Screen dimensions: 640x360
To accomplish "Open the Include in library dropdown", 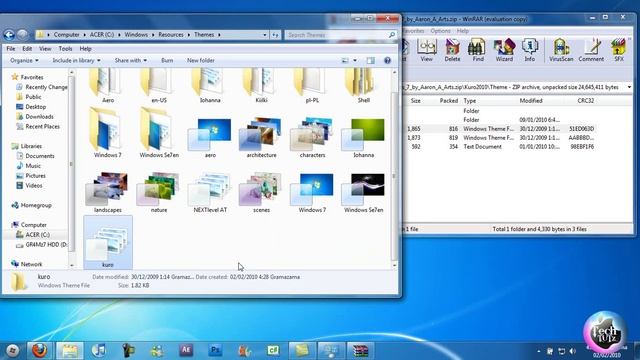I will [76, 60].
